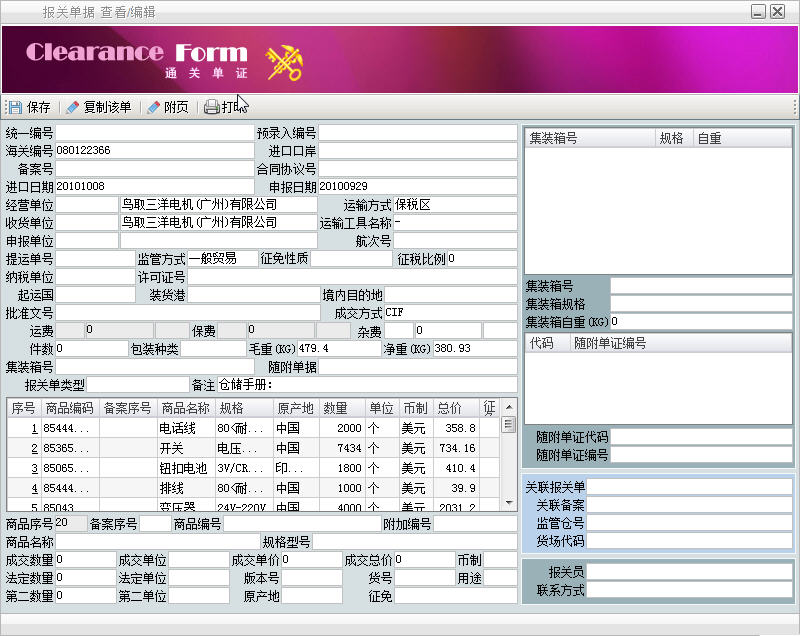Click the 海关编号 input field
The height and width of the screenshot is (636, 800).
154,151
